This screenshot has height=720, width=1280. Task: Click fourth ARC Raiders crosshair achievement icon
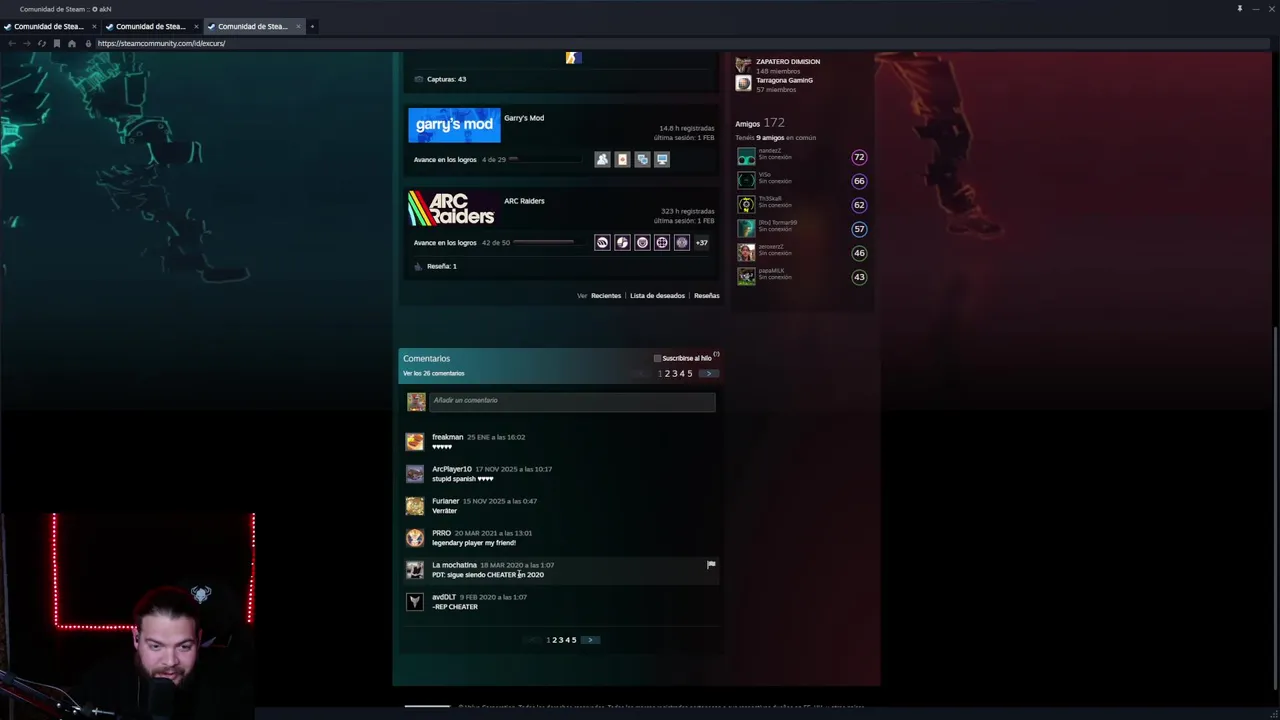point(662,242)
